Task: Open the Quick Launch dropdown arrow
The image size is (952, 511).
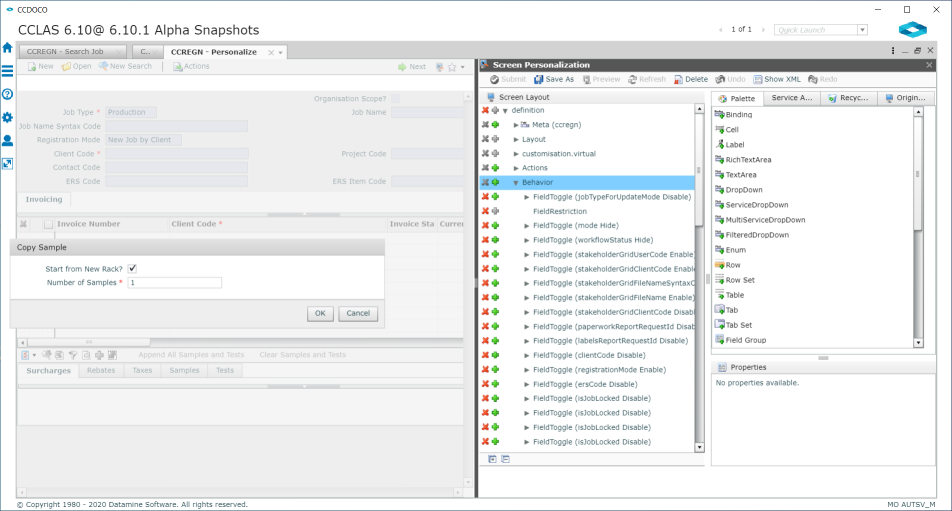Action: coord(862,30)
